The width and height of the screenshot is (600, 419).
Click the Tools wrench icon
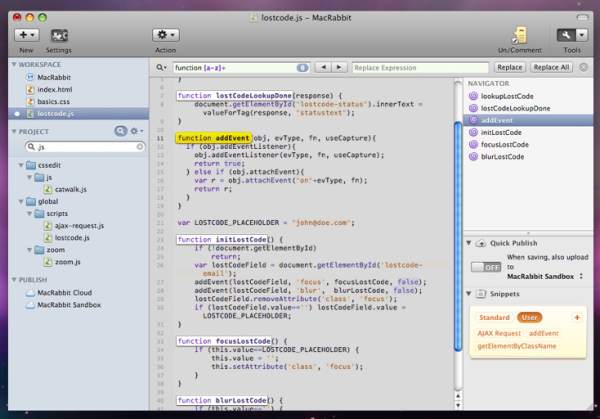point(566,35)
